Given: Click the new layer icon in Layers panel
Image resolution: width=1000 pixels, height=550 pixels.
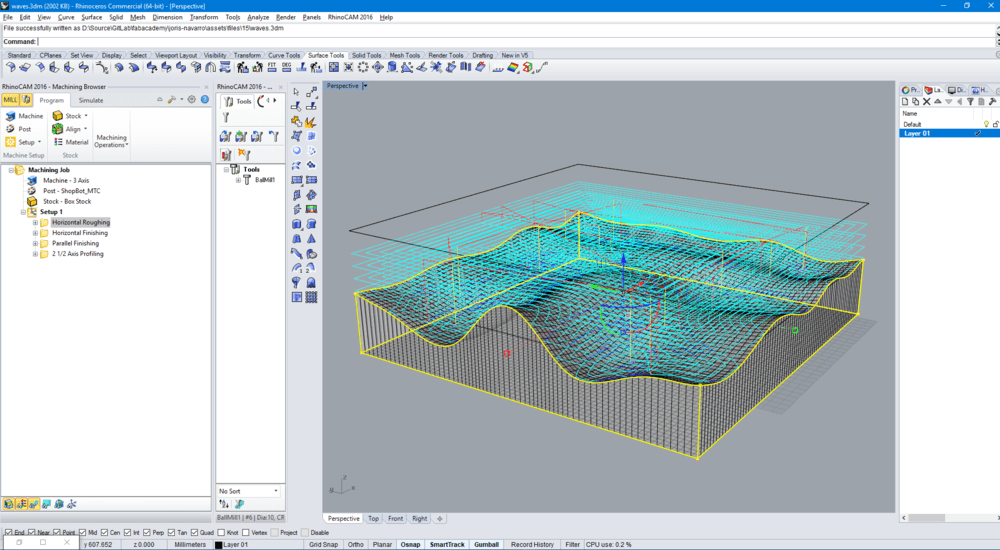Looking at the screenshot, I should [905, 102].
